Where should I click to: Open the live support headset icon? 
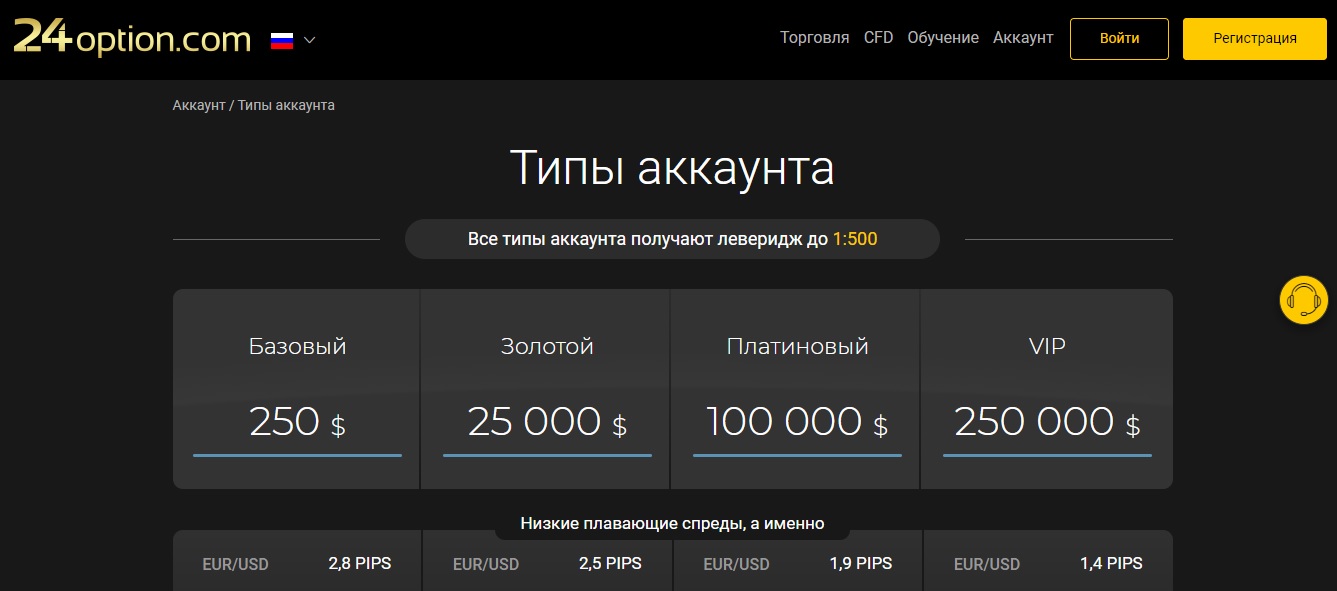1303,300
